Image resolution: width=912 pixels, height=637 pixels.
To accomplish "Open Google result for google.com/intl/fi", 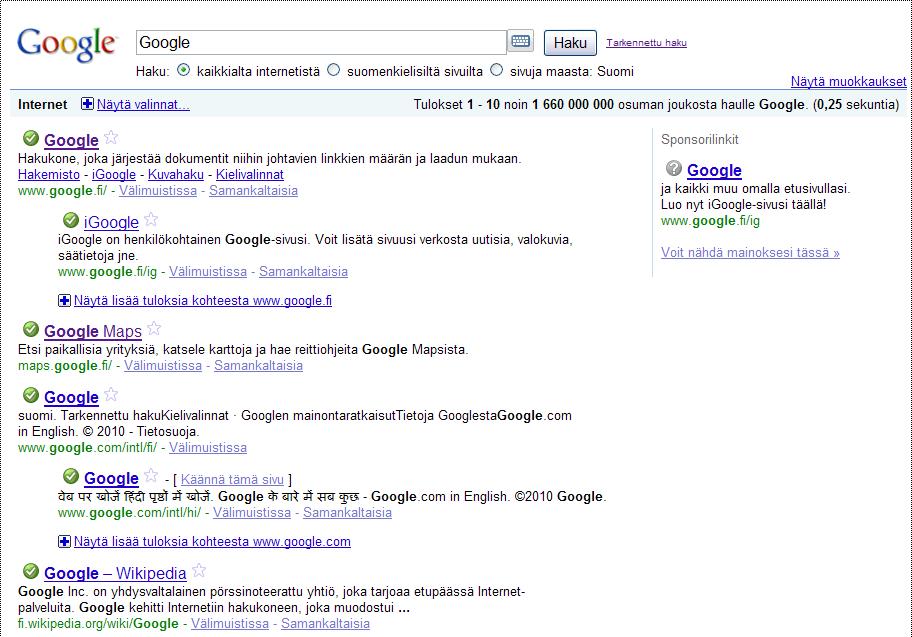I will tap(72, 397).
